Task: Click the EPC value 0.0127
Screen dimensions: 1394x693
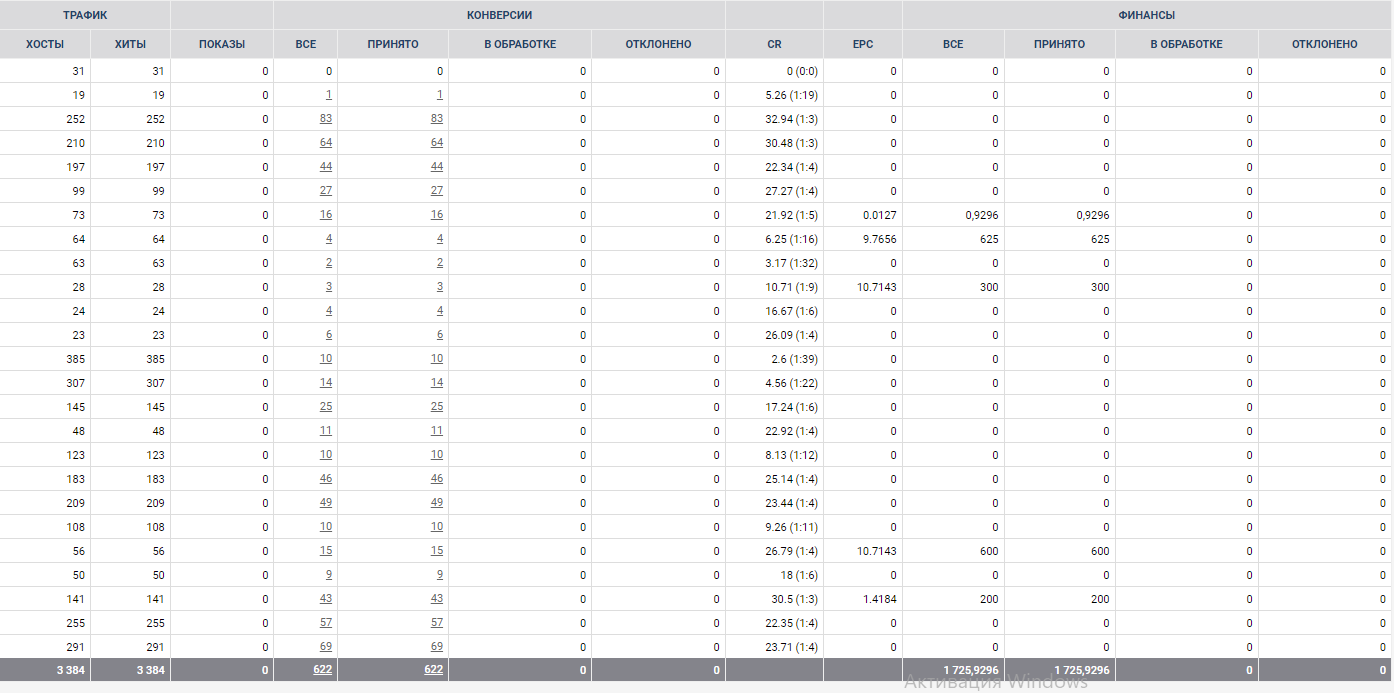Action: [x=878, y=215]
